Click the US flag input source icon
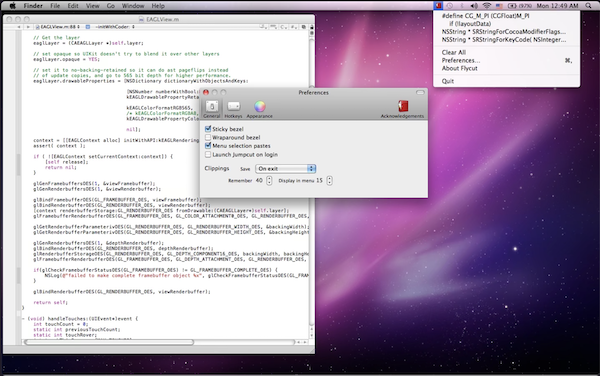Viewport: 600px width, 376px height. tap(499, 6)
